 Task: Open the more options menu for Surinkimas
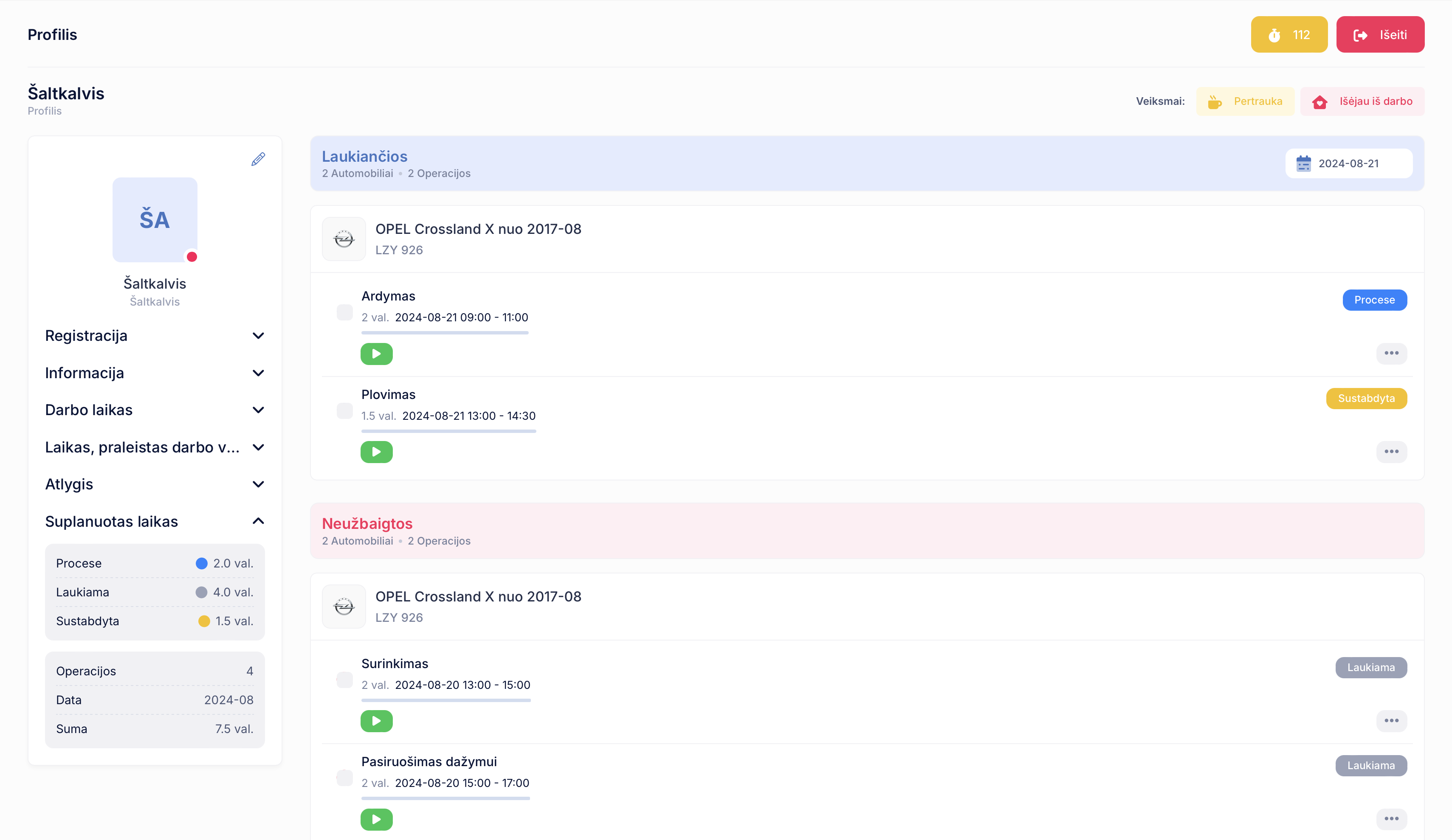pyautogui.click(x=1391, y=720)
